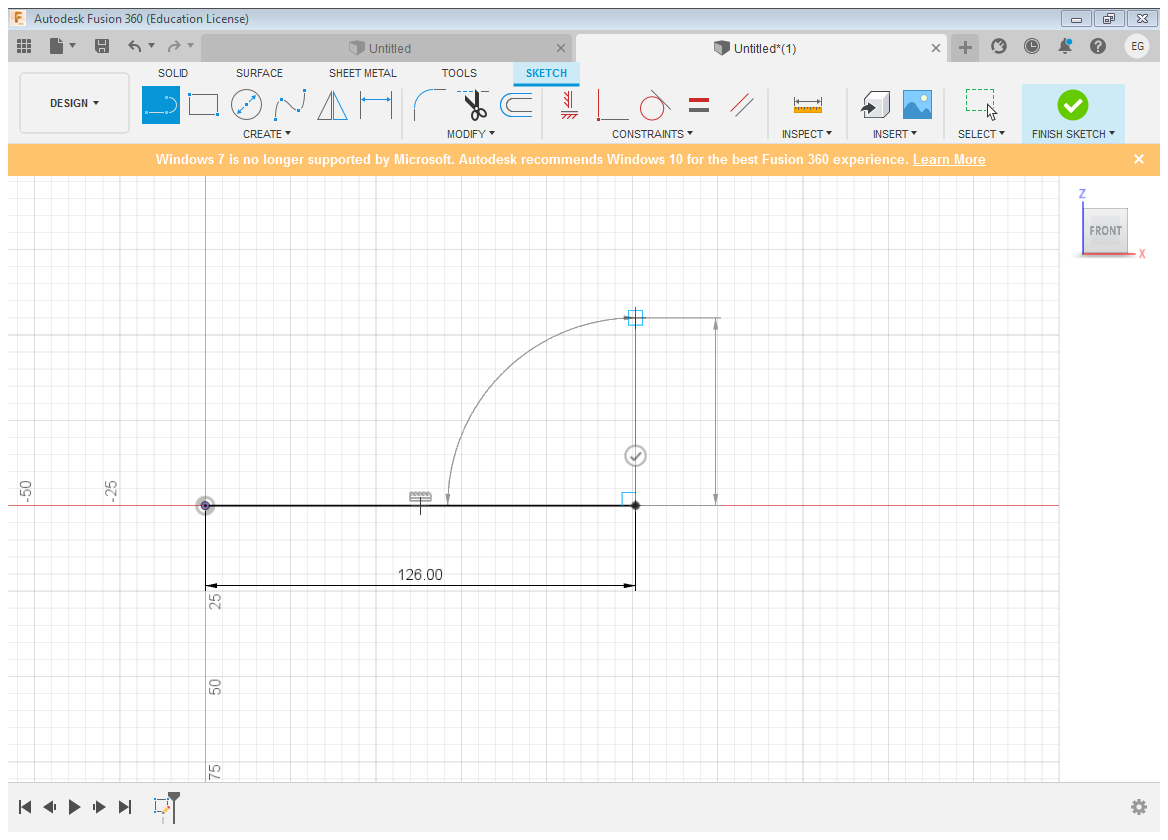This screenshot has width=1168, height=840.
Task: Dismiss the Windows 7 warning banner
Action: click(x=1138, y=159)
